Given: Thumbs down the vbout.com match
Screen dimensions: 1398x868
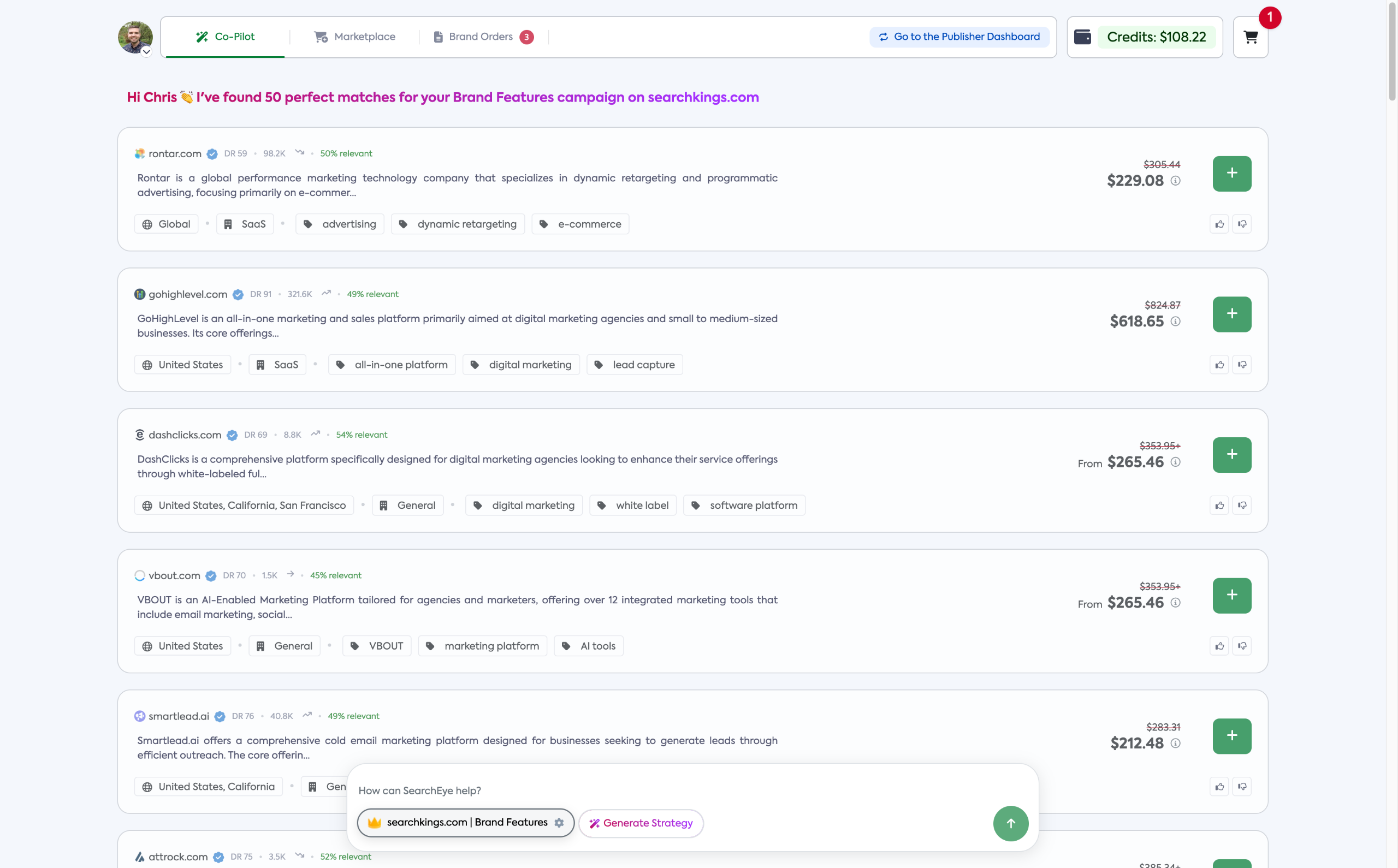Looking at the screenshot, I should tap(1242, 646).
